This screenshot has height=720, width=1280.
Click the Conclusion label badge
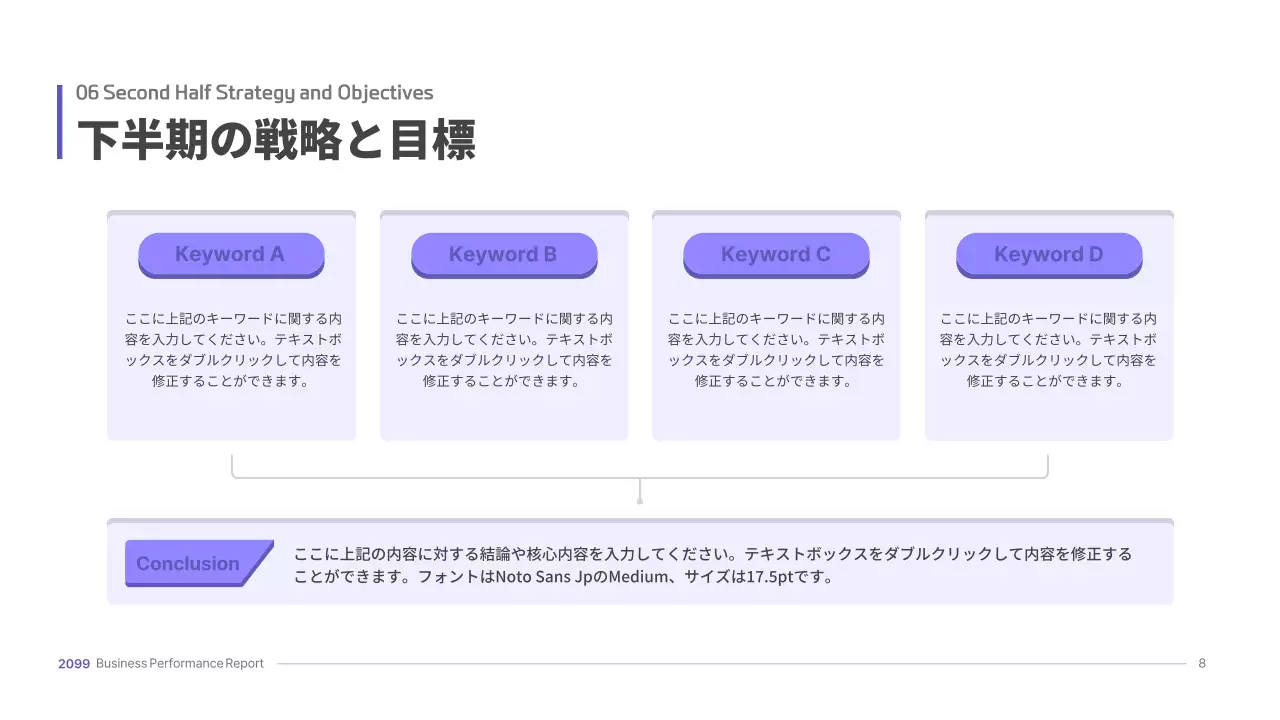190,563
